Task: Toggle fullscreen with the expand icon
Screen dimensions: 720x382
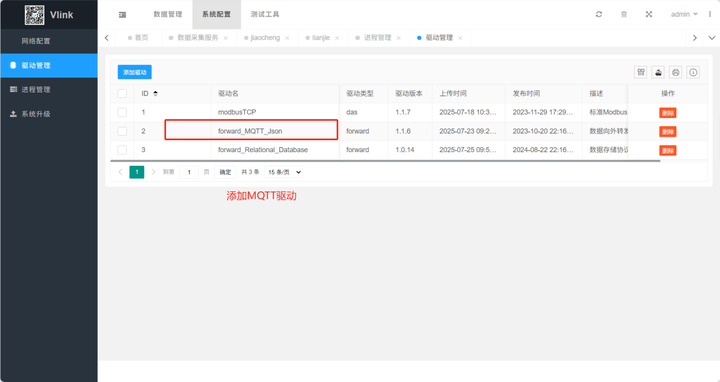Action: [649, 14]
